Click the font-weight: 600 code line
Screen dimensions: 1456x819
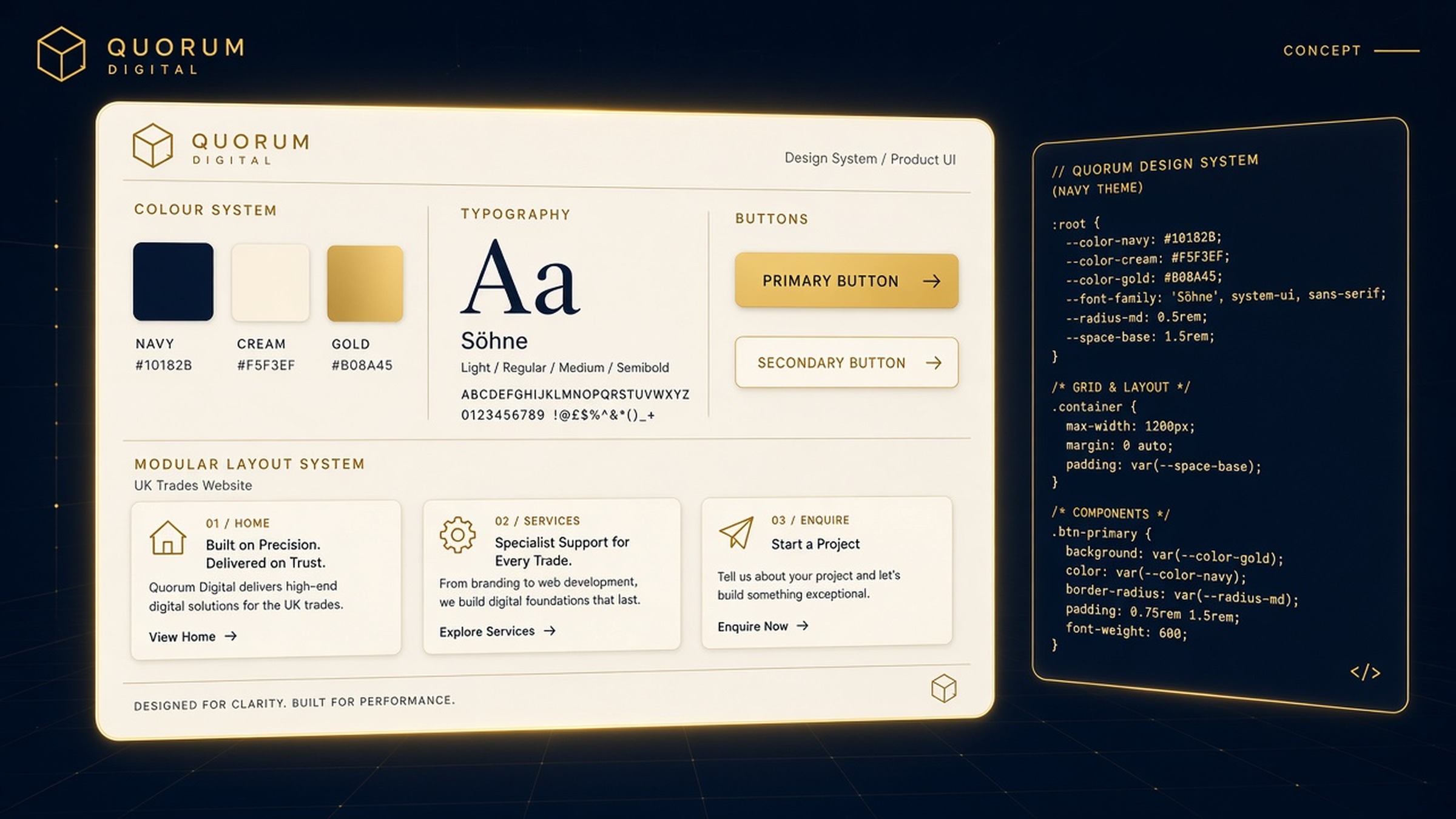[1126, 632]
